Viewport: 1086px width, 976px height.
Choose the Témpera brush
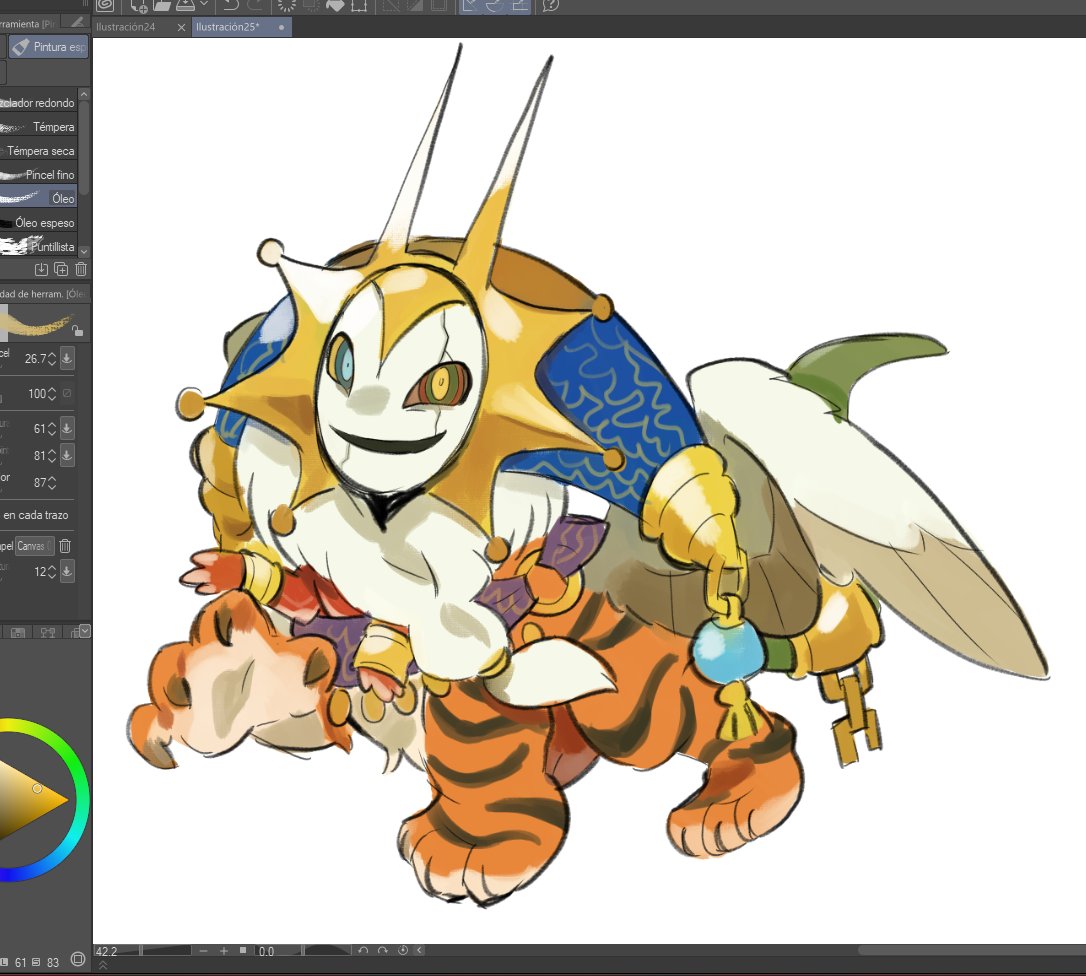click(38, 127)
